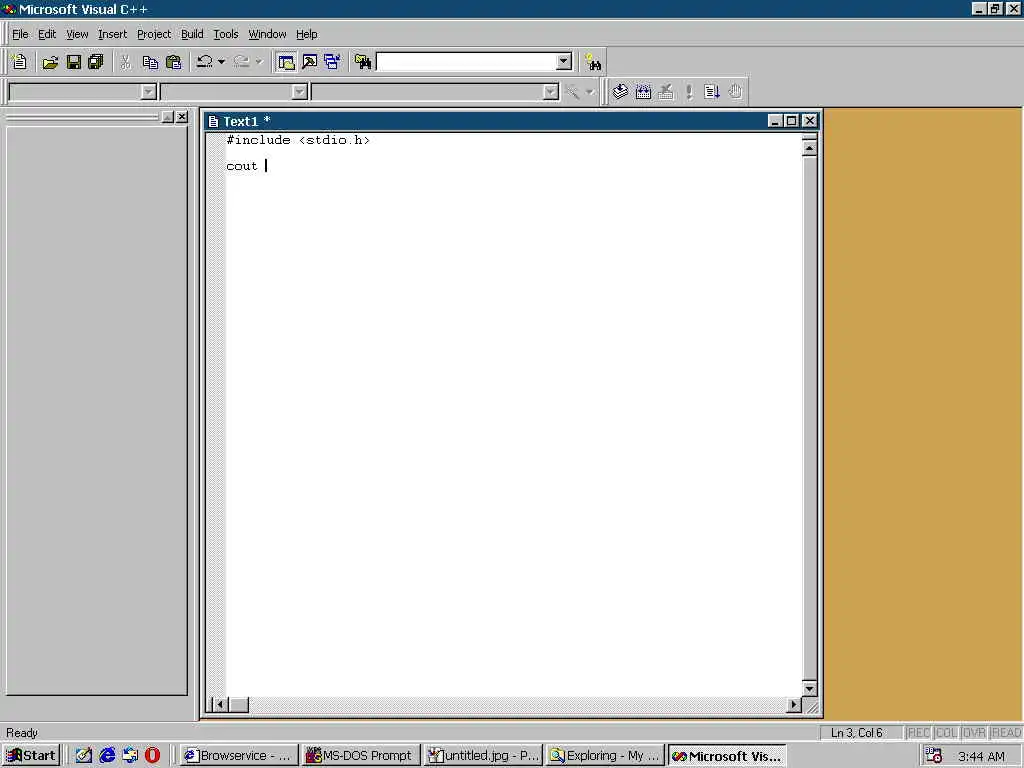The image size is (1024, 768).
Task: Open the WizardBar class dropdown
Action: (x=148, y=92)
